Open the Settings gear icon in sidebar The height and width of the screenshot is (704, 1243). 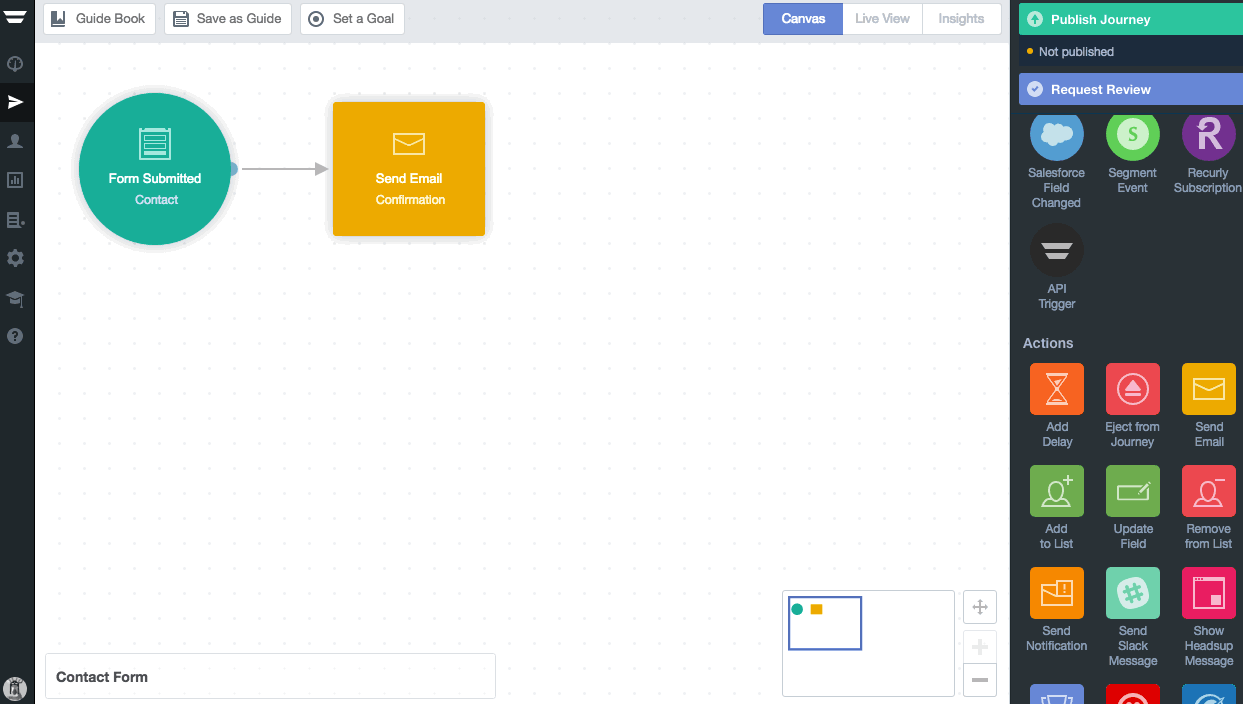pyautogui.click(x=15, y=258)
